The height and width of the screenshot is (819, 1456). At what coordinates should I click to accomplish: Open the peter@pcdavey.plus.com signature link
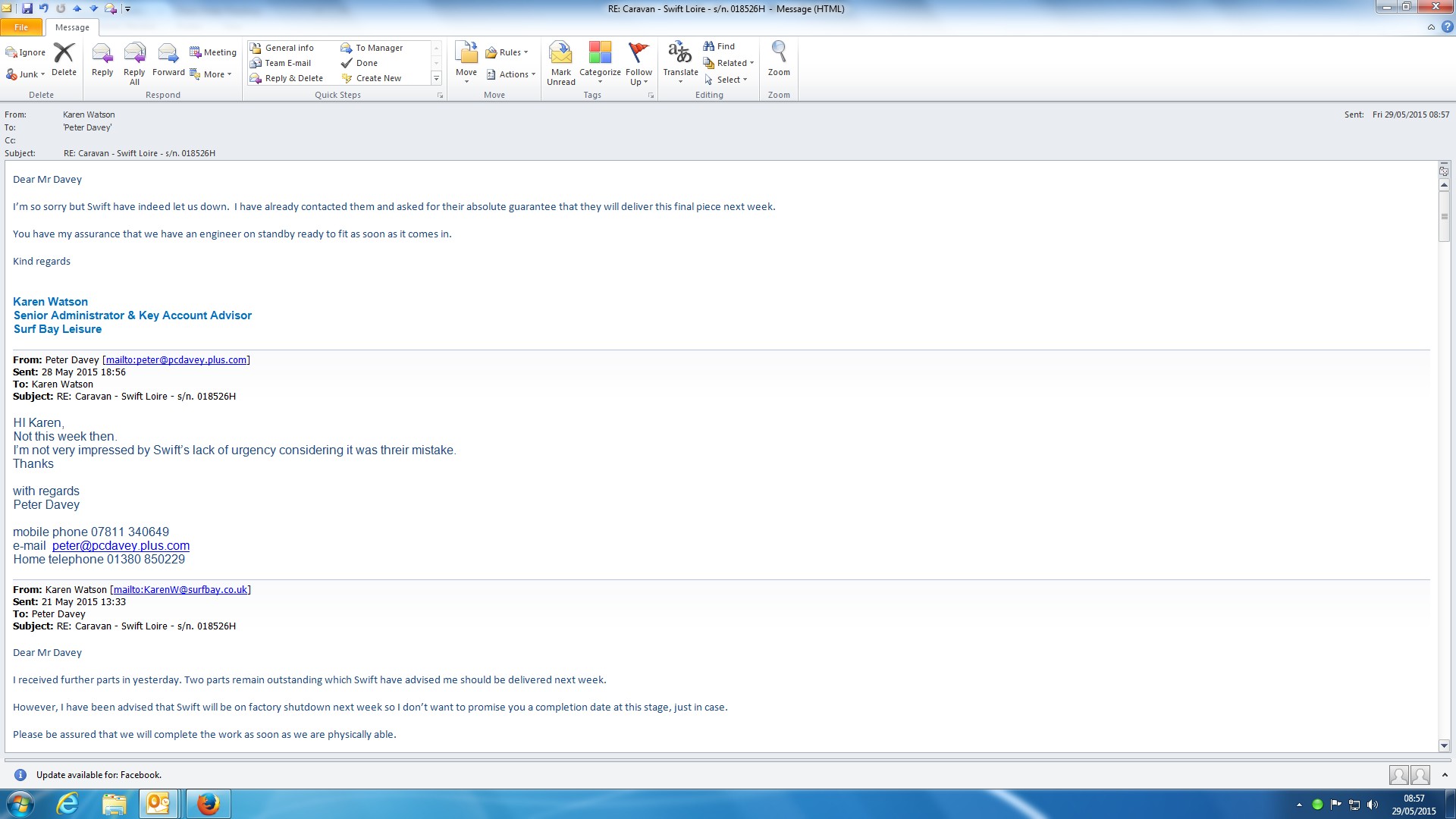point(121,545)
